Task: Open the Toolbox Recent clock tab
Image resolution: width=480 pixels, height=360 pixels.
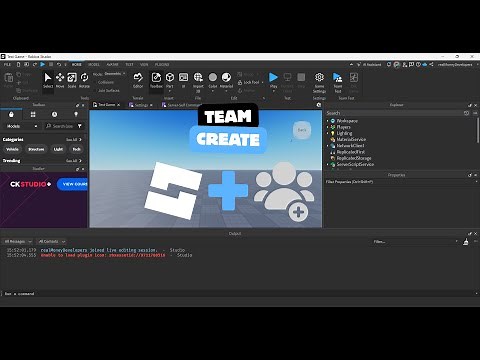Action: 54,114
